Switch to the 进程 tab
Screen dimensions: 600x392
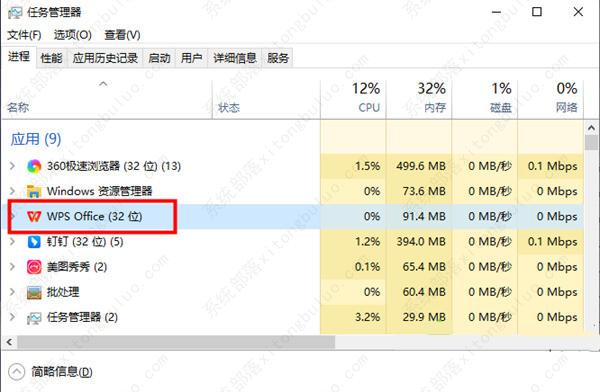[x=19, y=57]
